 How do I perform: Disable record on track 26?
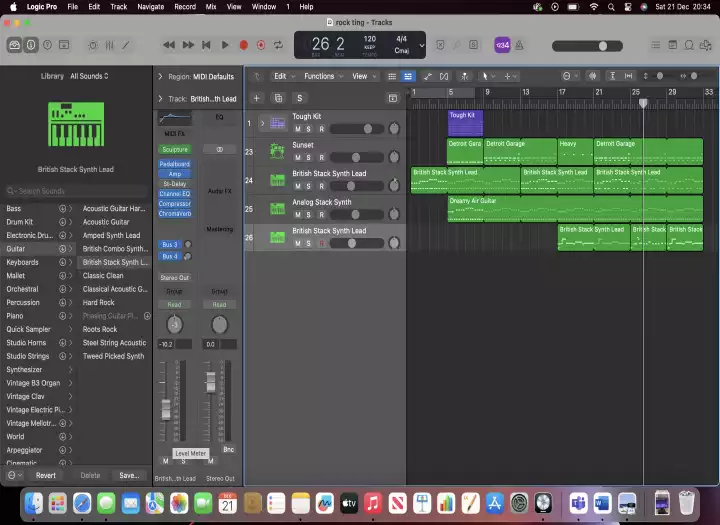coord(321,243)
